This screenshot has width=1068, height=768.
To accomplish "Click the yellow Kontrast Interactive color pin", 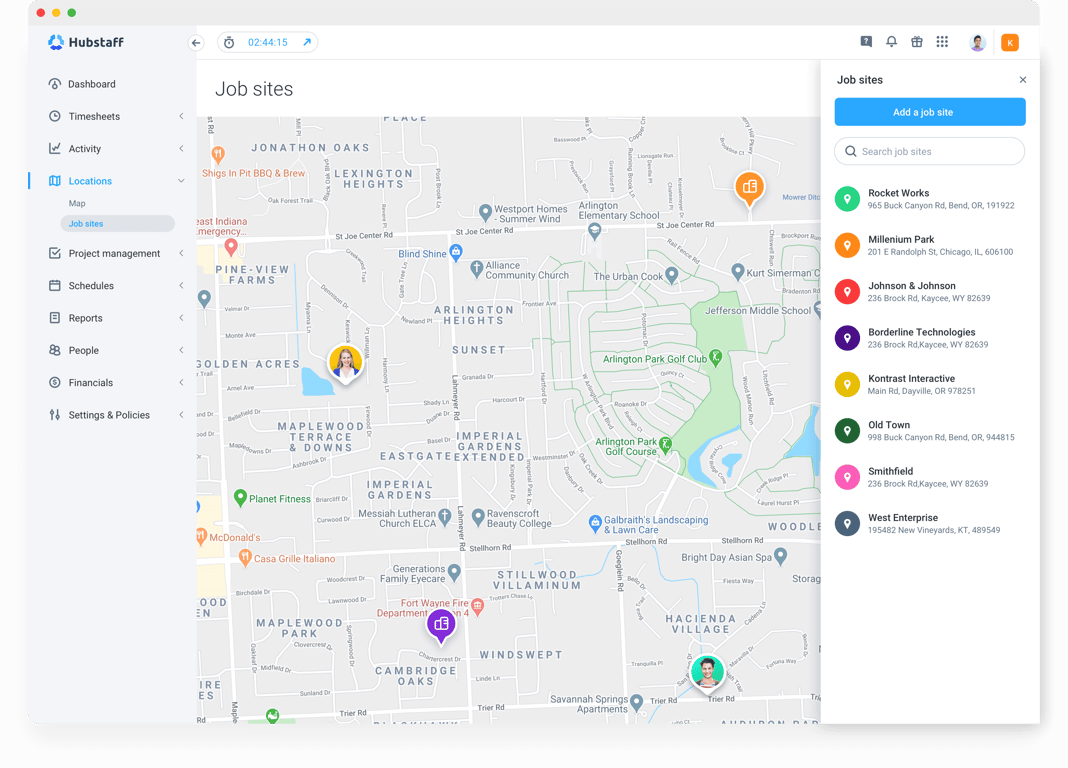I will [x=847, y=384].
